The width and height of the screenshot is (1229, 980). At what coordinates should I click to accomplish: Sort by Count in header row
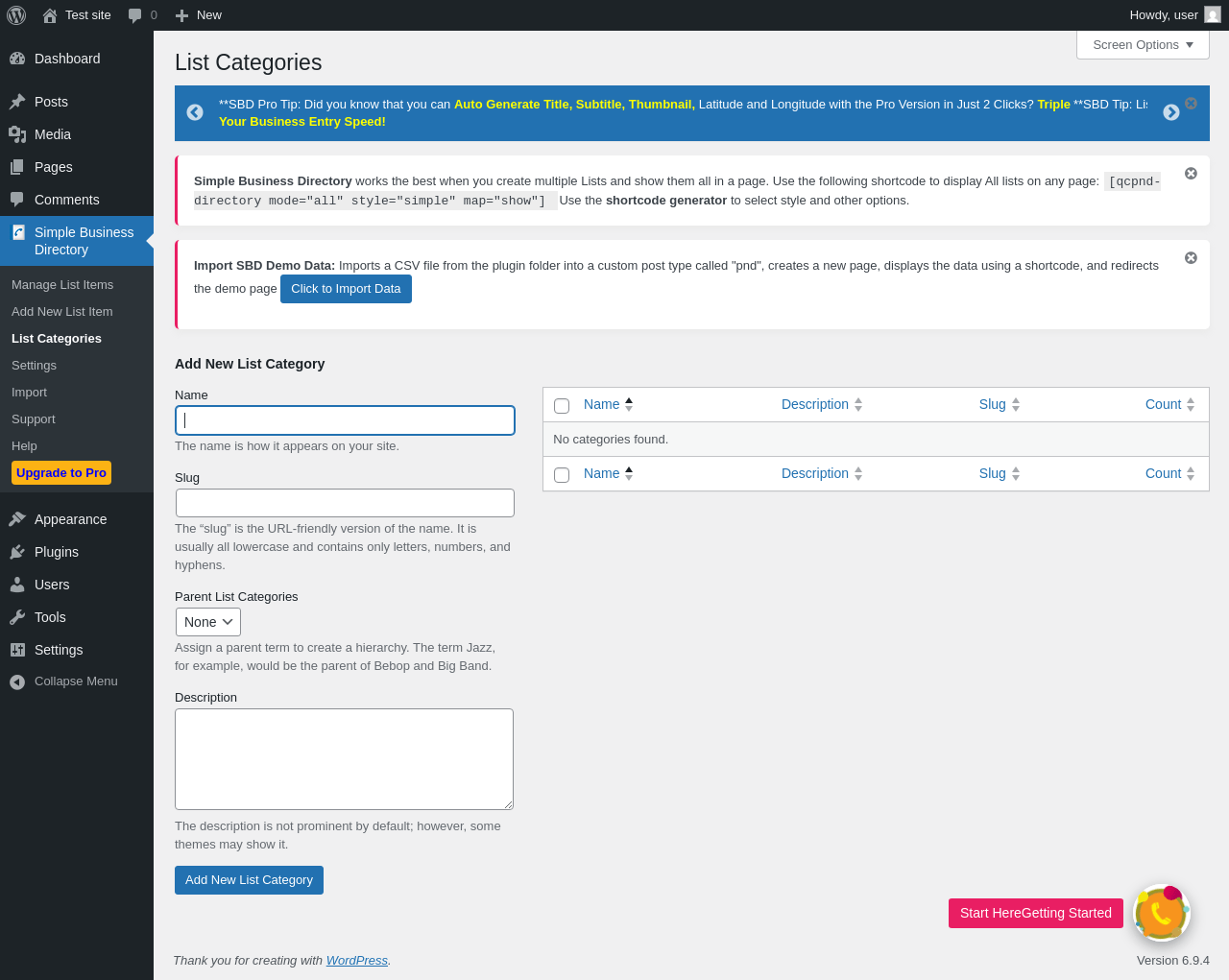click(1169, 404)
